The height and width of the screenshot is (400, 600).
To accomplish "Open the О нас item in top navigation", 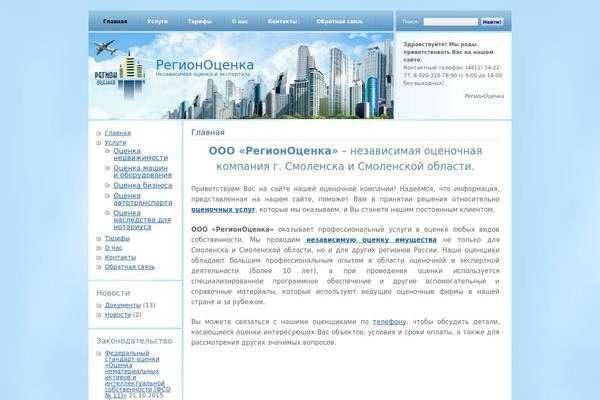I will click(x=240, y=21).
